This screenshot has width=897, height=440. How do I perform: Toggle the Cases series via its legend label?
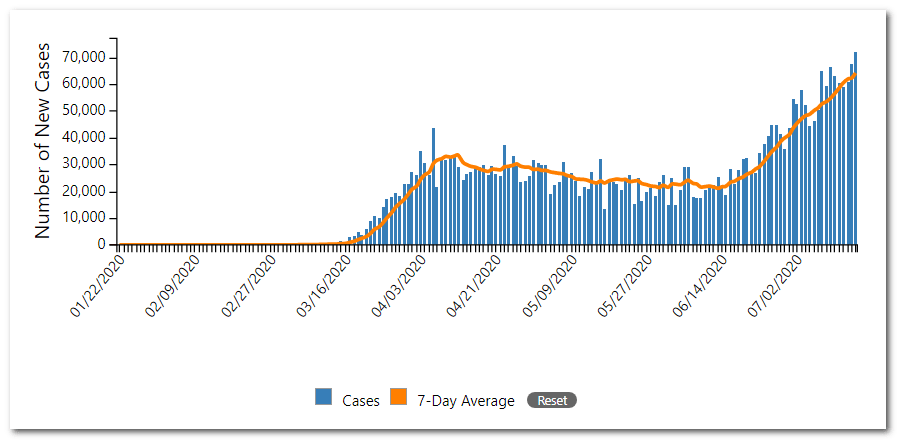[360, 401]
